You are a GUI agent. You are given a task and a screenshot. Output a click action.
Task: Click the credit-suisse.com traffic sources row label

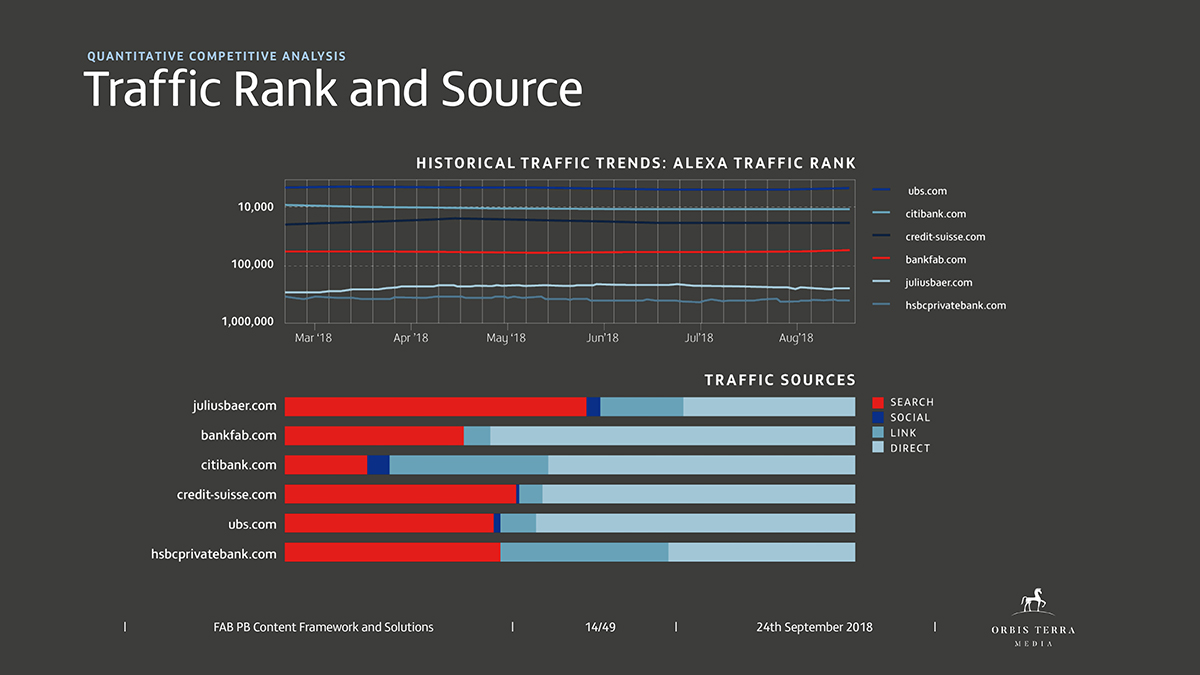[x=227, y=494]
